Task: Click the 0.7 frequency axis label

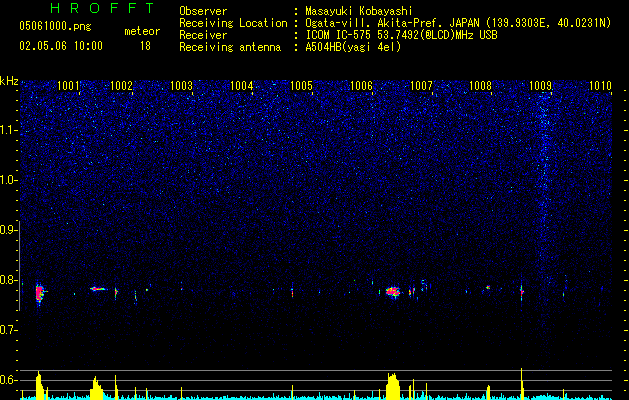Action: tap(9, 330)
